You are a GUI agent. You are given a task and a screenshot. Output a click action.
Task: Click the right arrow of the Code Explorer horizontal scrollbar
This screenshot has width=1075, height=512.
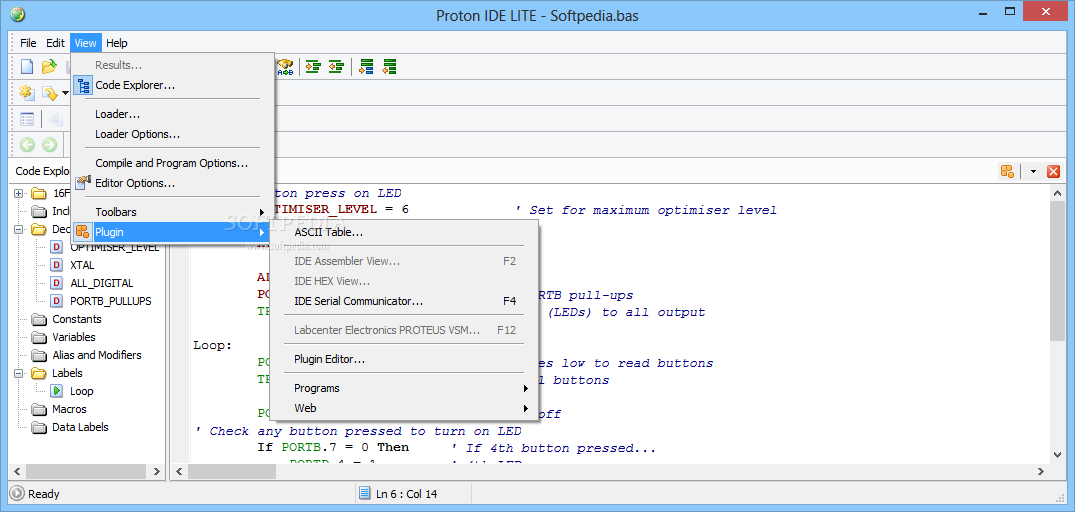pyautogui.click(x=156, y=472)
